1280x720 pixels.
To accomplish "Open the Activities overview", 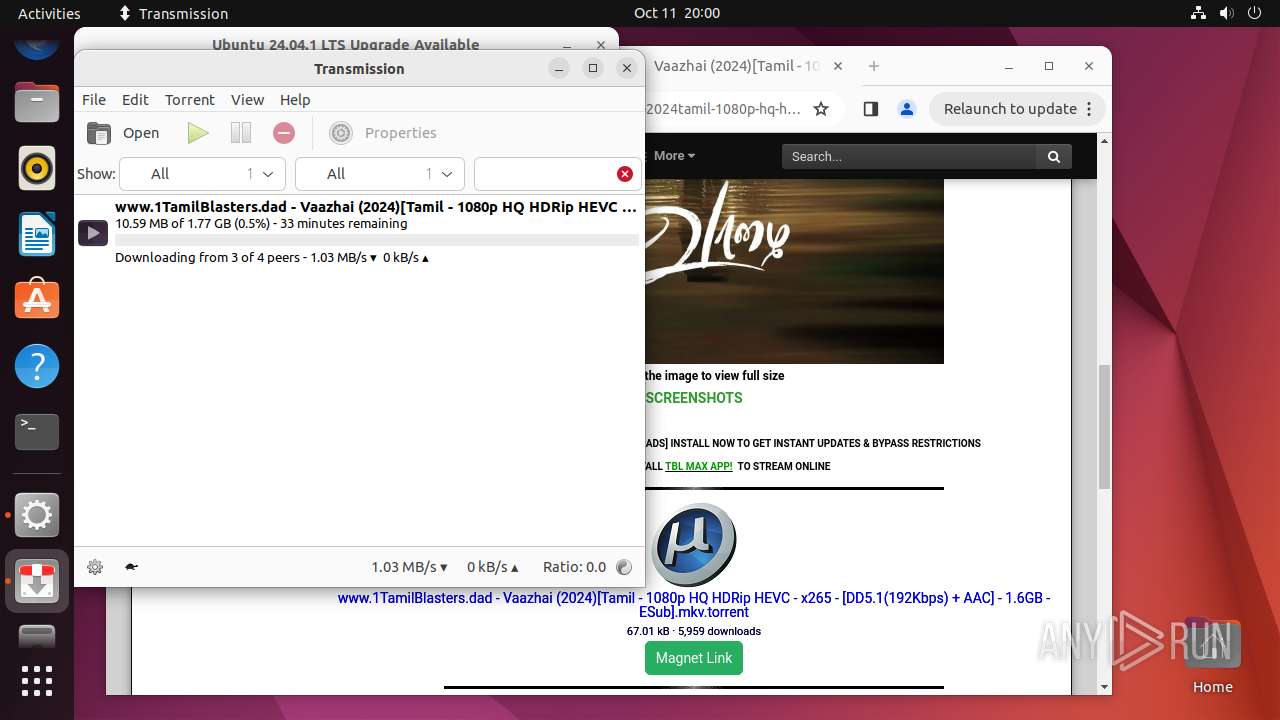I will coord(49,13).
